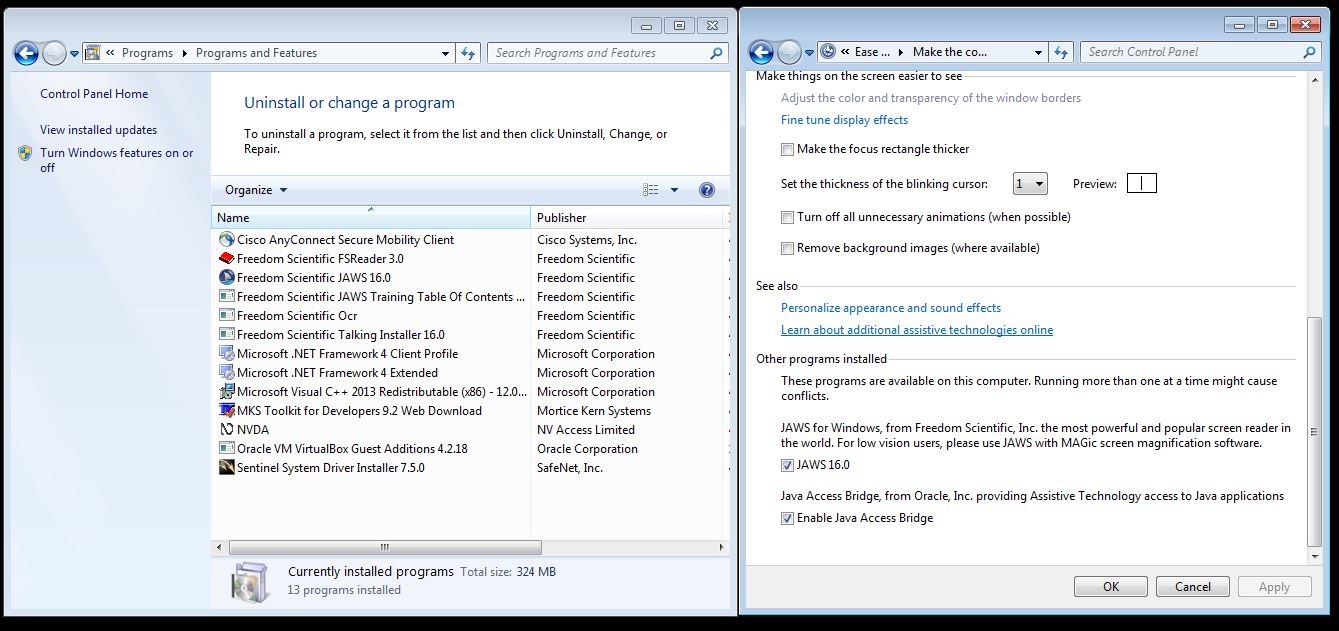The width and height of the screenshot is (1339, 631).
Task: Click the NVDA program icon
Action: click(226, 430)
